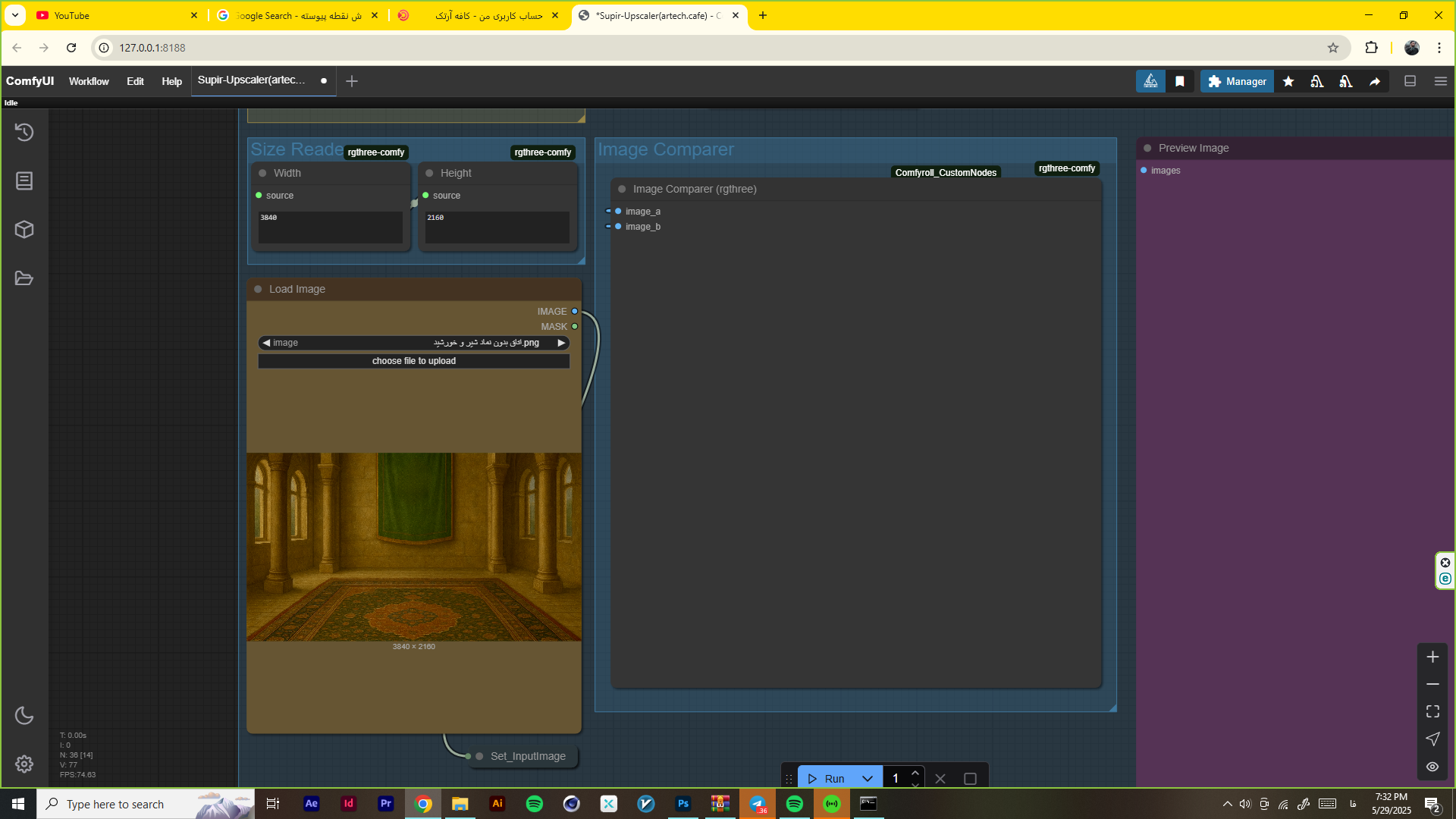Open the node library sidebar icon
1456x819 pixels.
click(x=24, y=180)
